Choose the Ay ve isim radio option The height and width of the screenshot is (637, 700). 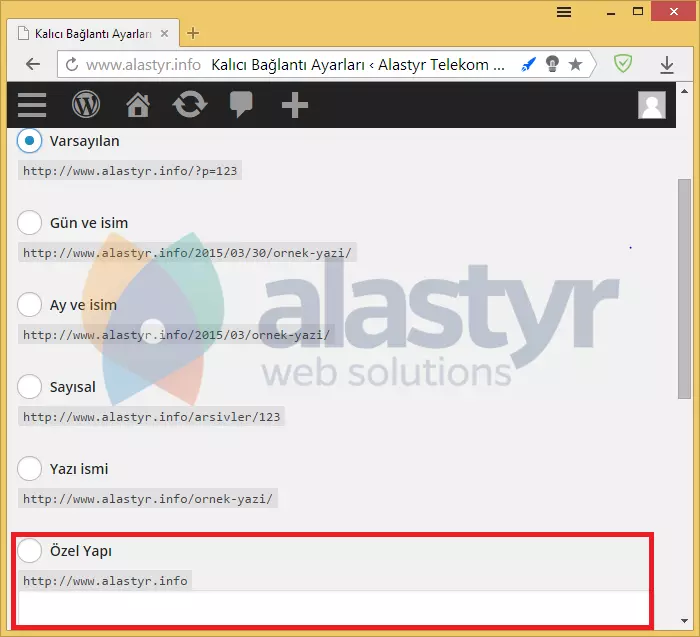click(29, 304)
